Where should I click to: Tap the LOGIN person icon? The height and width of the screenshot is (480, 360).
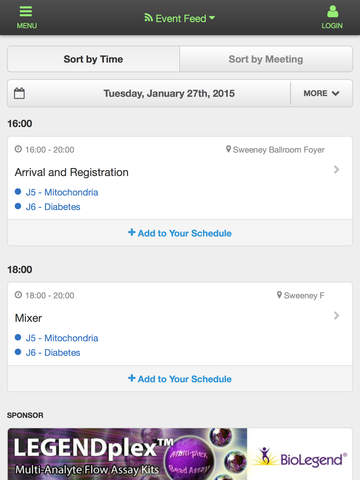(332, 11)
